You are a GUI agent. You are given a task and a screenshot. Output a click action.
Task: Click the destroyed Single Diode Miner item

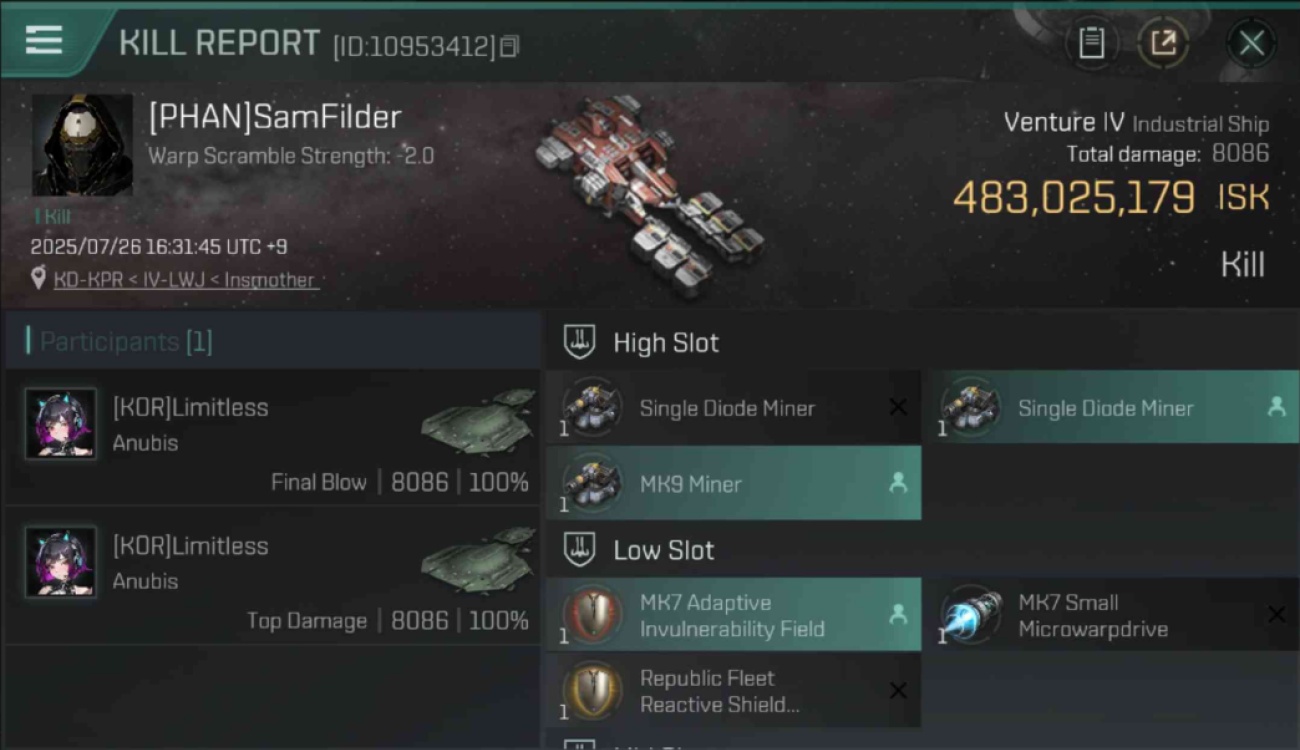733,407
